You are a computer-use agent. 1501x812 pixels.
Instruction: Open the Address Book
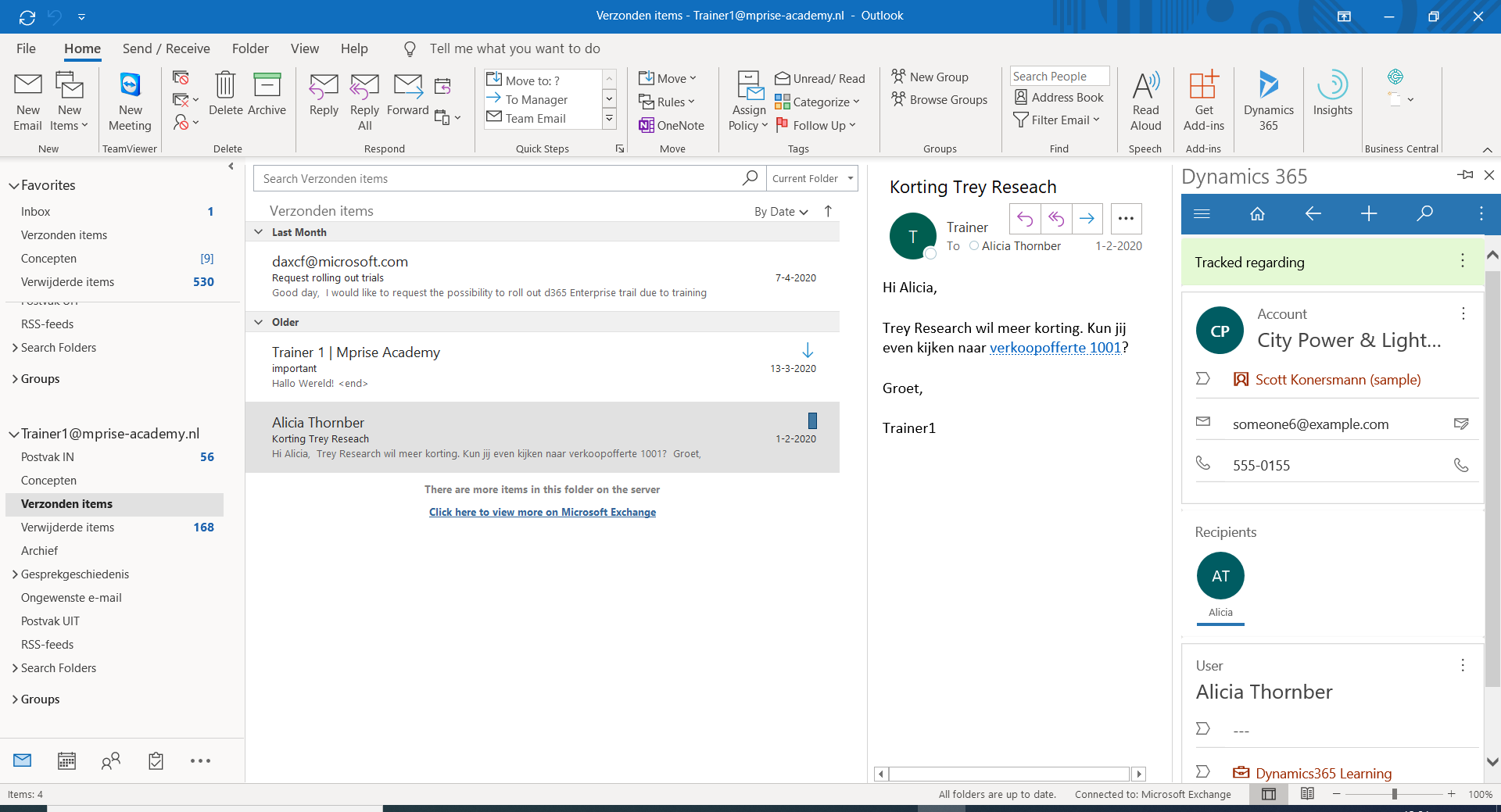tap(1059, 98)
